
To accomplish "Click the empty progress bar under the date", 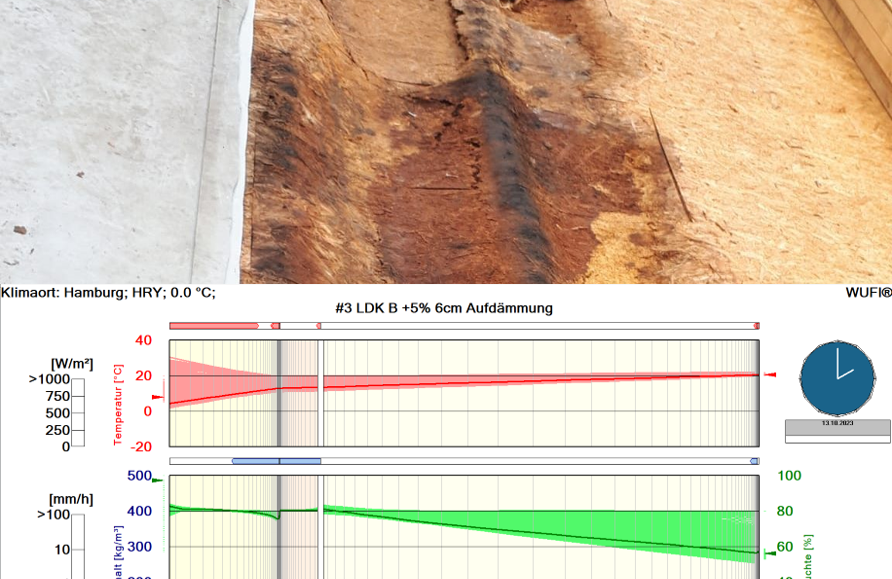I will (837, 438).
